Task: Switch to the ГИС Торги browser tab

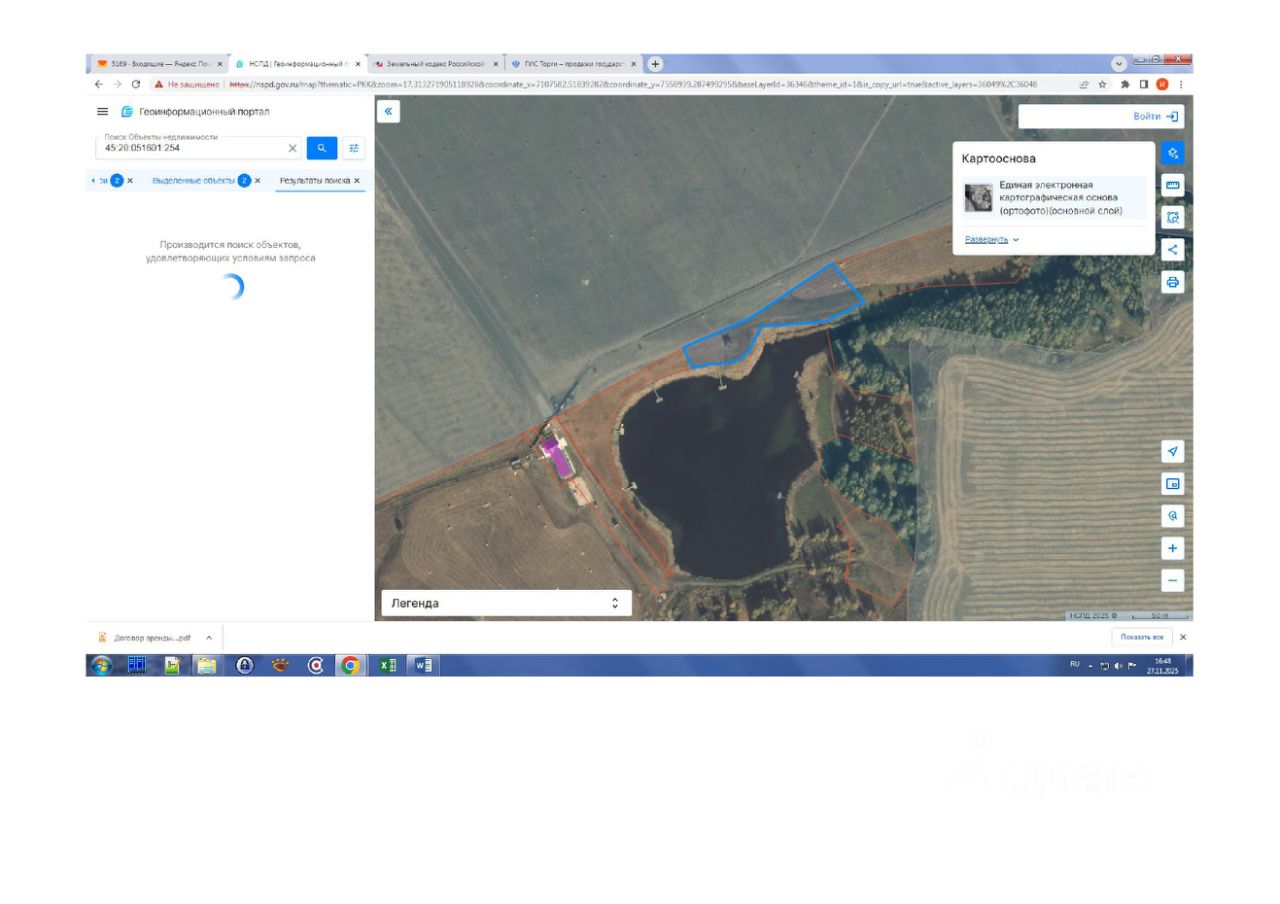Action: point(574,64)
